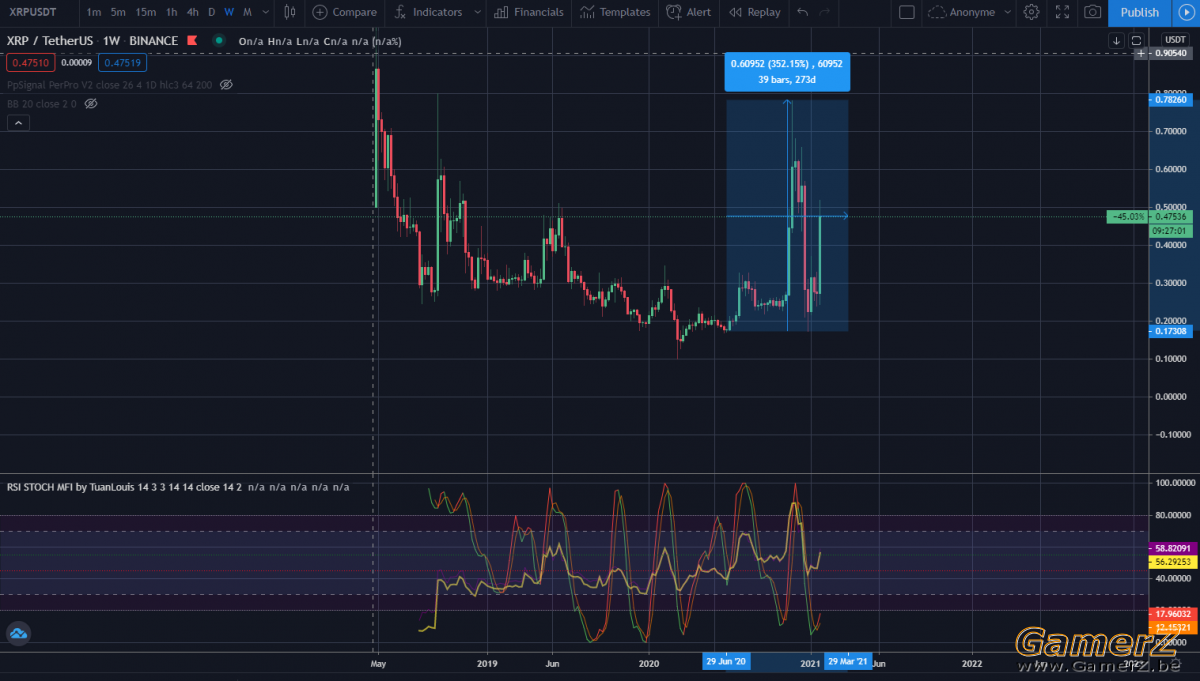The width and height of the screenshot is (1200, 681).
Task: Click the Alert clock icon
Action: click(x=673, y=12)
